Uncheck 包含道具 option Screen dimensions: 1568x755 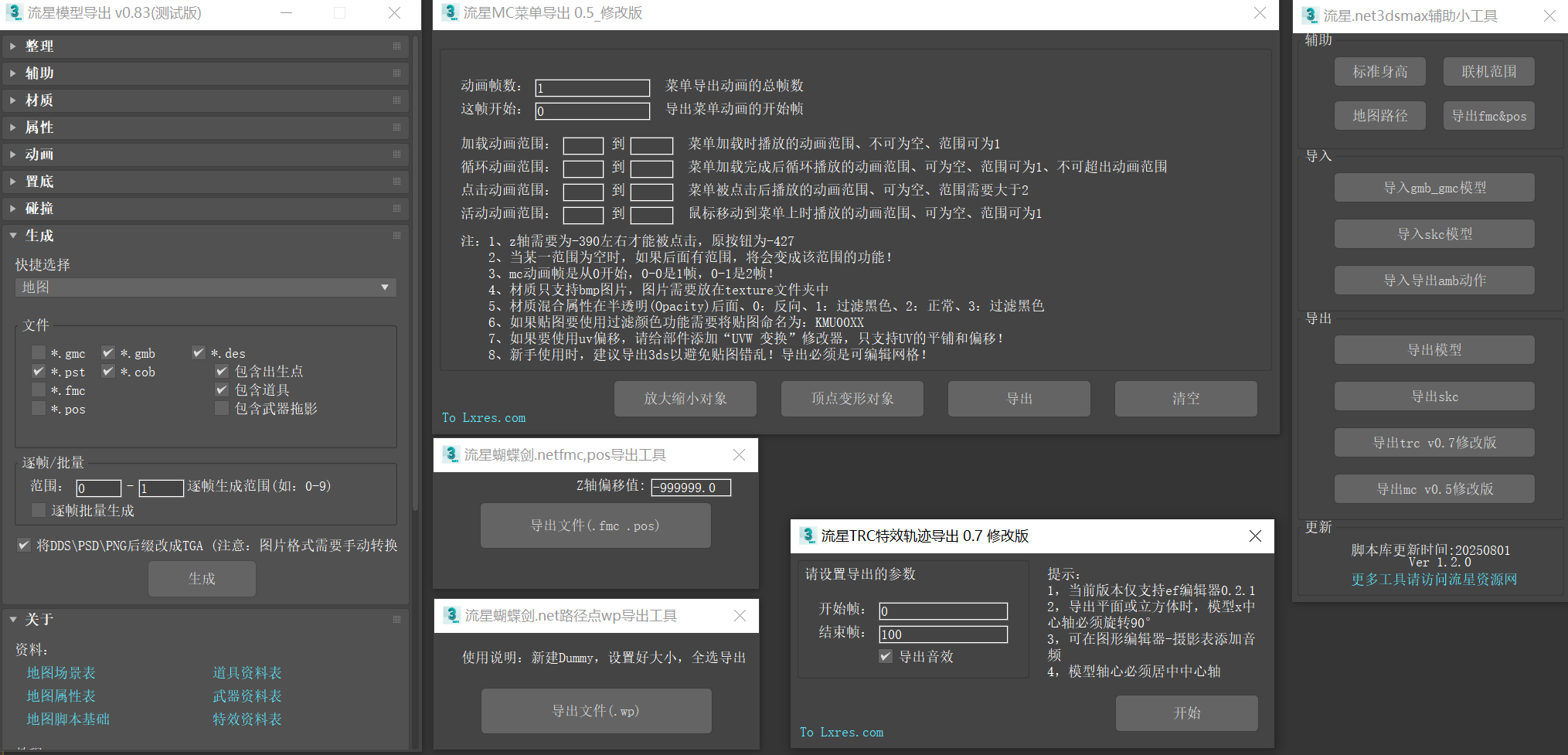click(x=222, y=390)
